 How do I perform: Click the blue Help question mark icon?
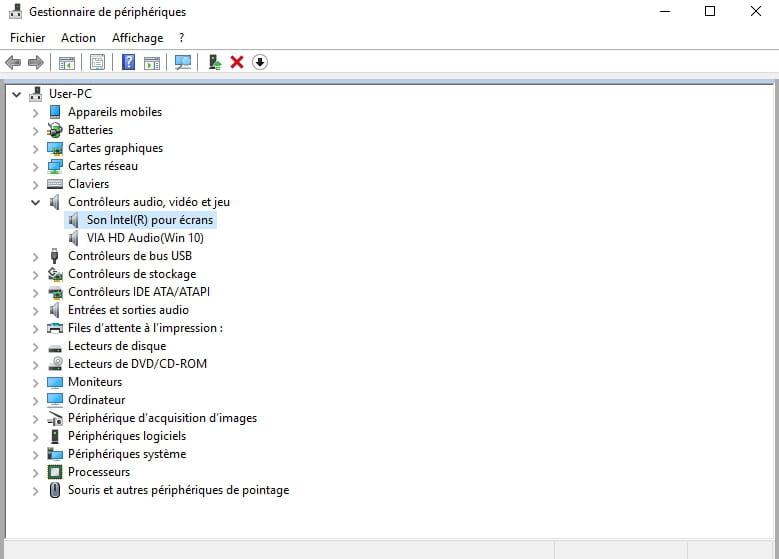pyautogui.click(x=129, y=62)
